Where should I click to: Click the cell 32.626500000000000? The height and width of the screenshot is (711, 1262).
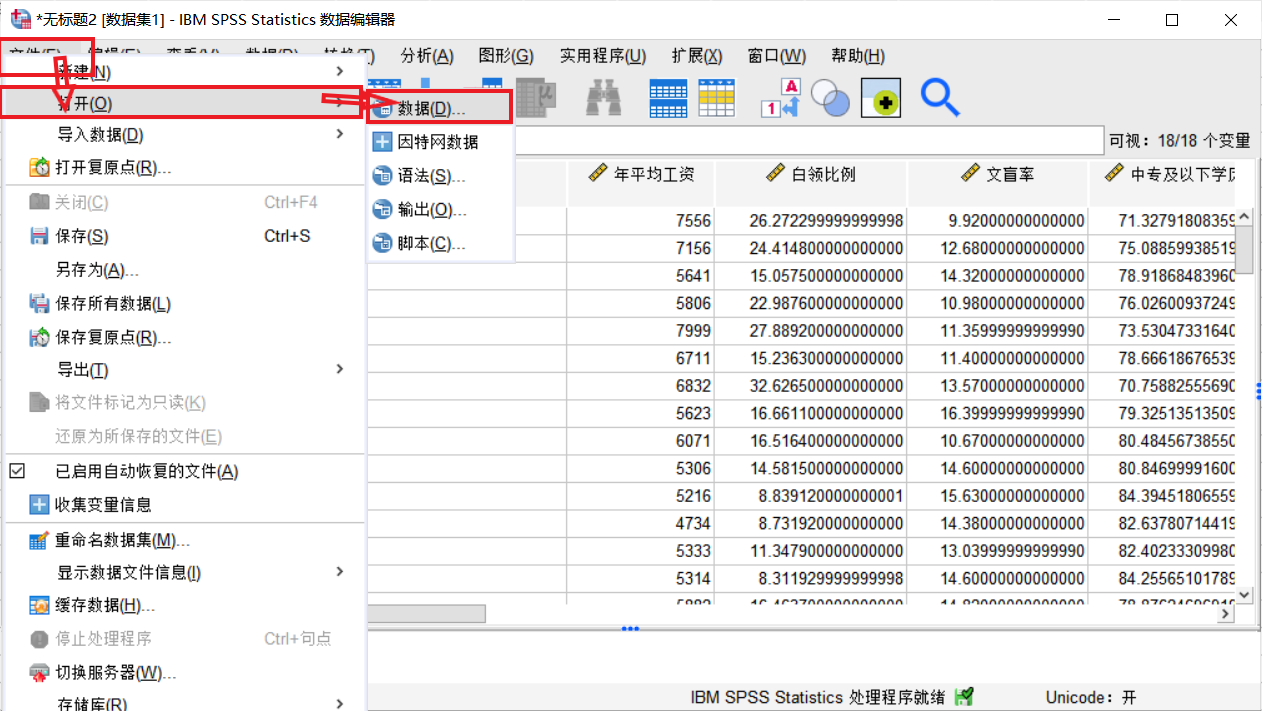(811, 385)
